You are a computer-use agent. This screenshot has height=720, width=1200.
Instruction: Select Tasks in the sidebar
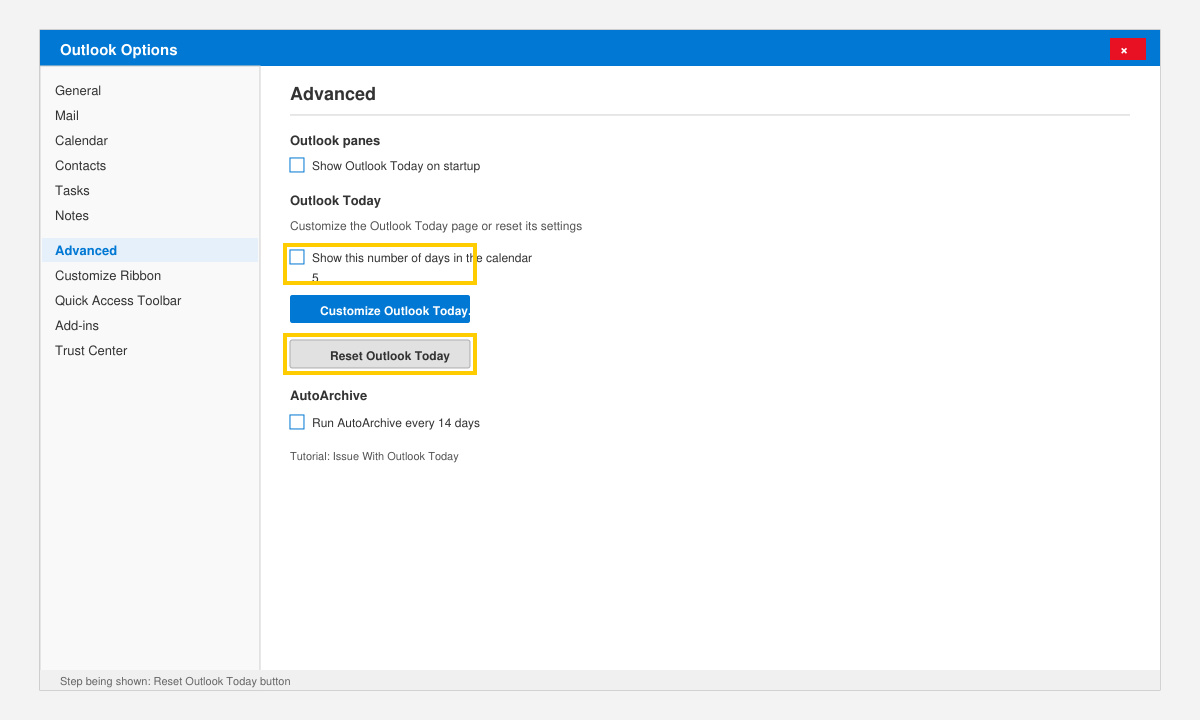(x=150, y=191)
